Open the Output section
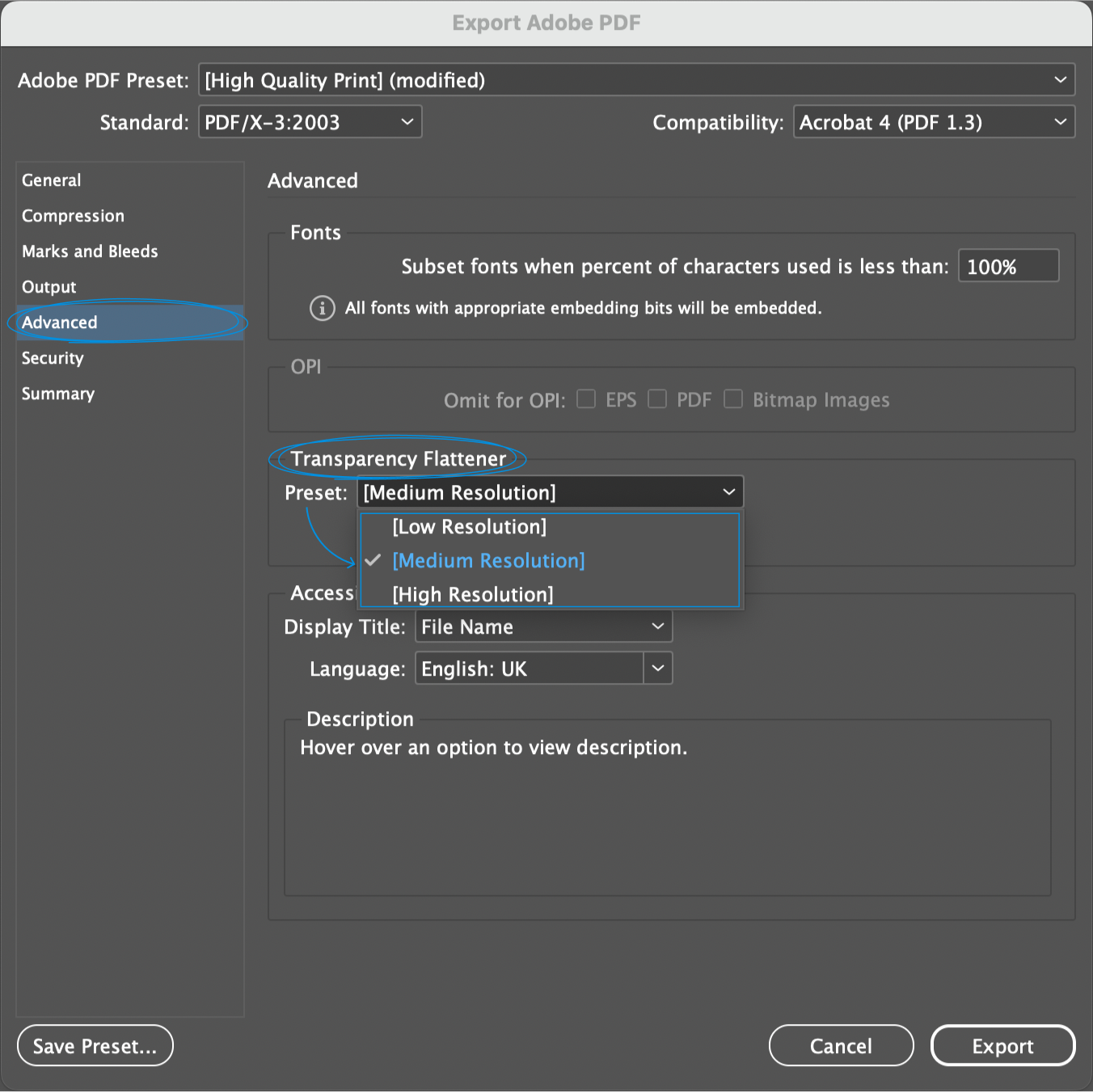This screenshot has height=1092, width=1093. click(x=49, y=287)
